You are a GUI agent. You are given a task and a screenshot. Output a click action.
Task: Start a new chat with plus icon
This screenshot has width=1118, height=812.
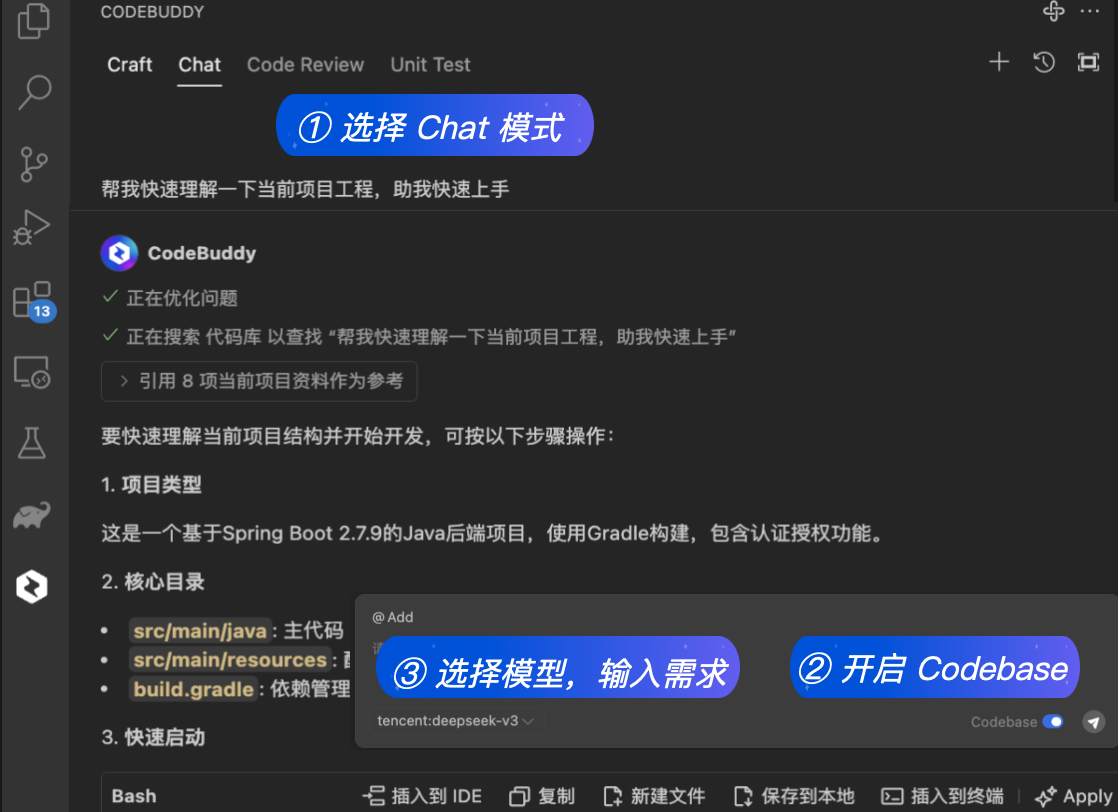click(x=999, y=62)
